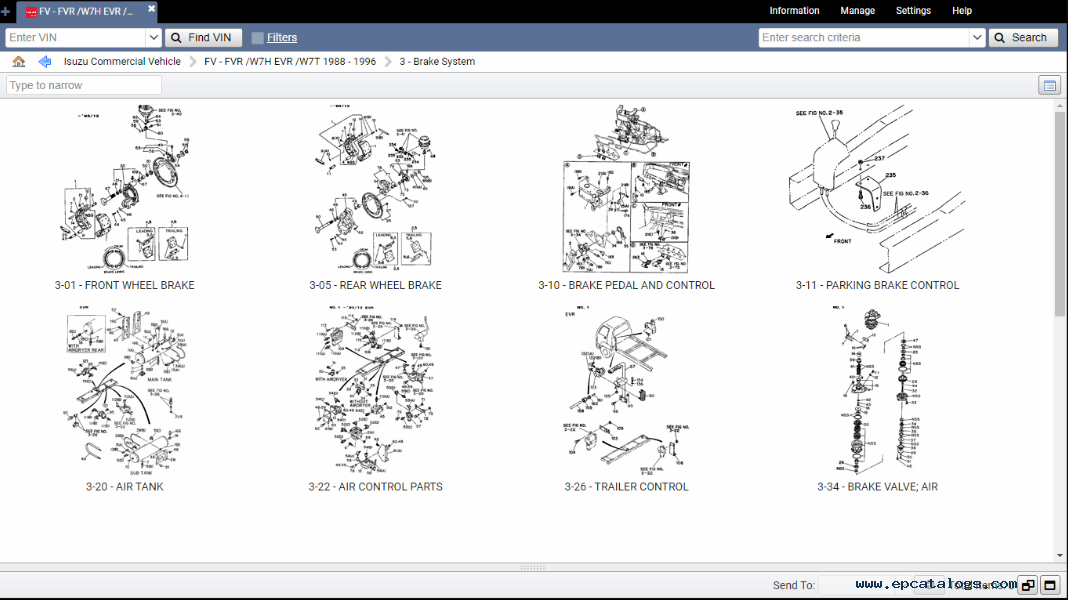The width and height of the screenshot is (1068, 600).
Task: Click '3-20 - AIR TANK' label
Action: point(125,487)
